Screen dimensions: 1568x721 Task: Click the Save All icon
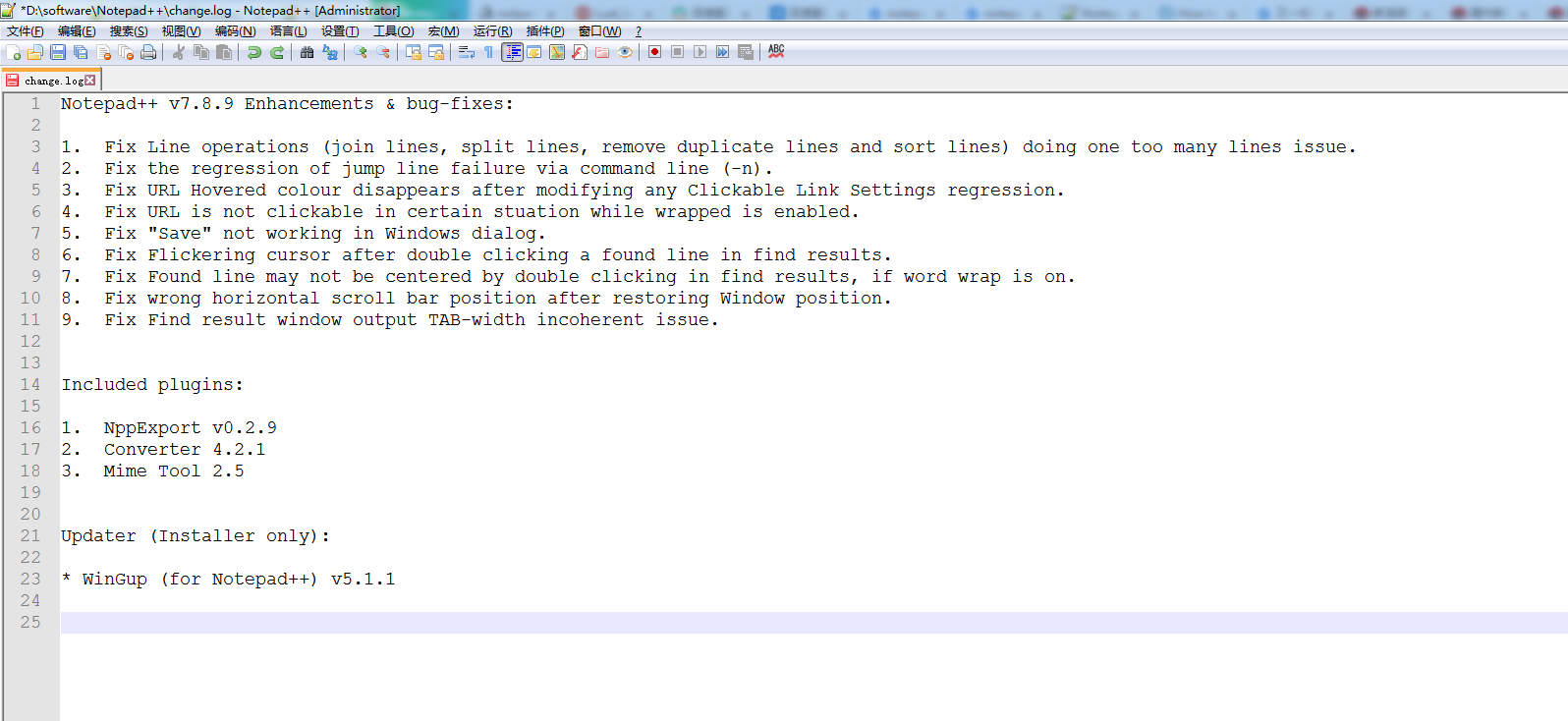coord(81,52)
